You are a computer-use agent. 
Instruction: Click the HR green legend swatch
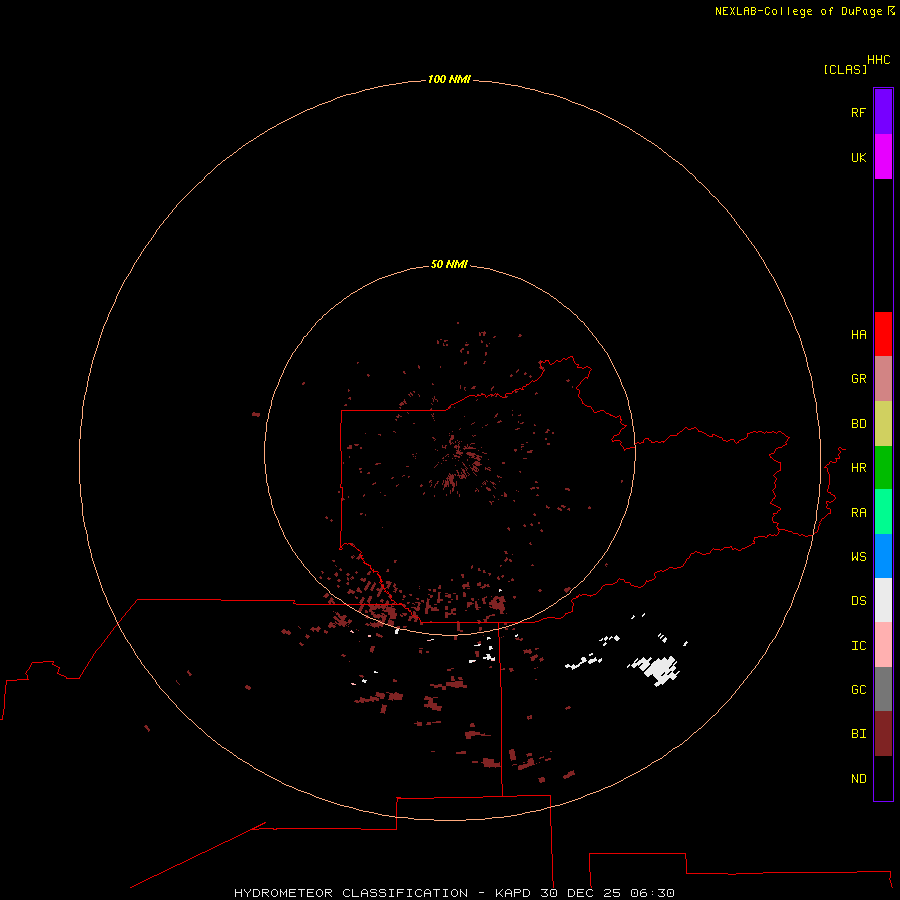[x=883, y=468]
